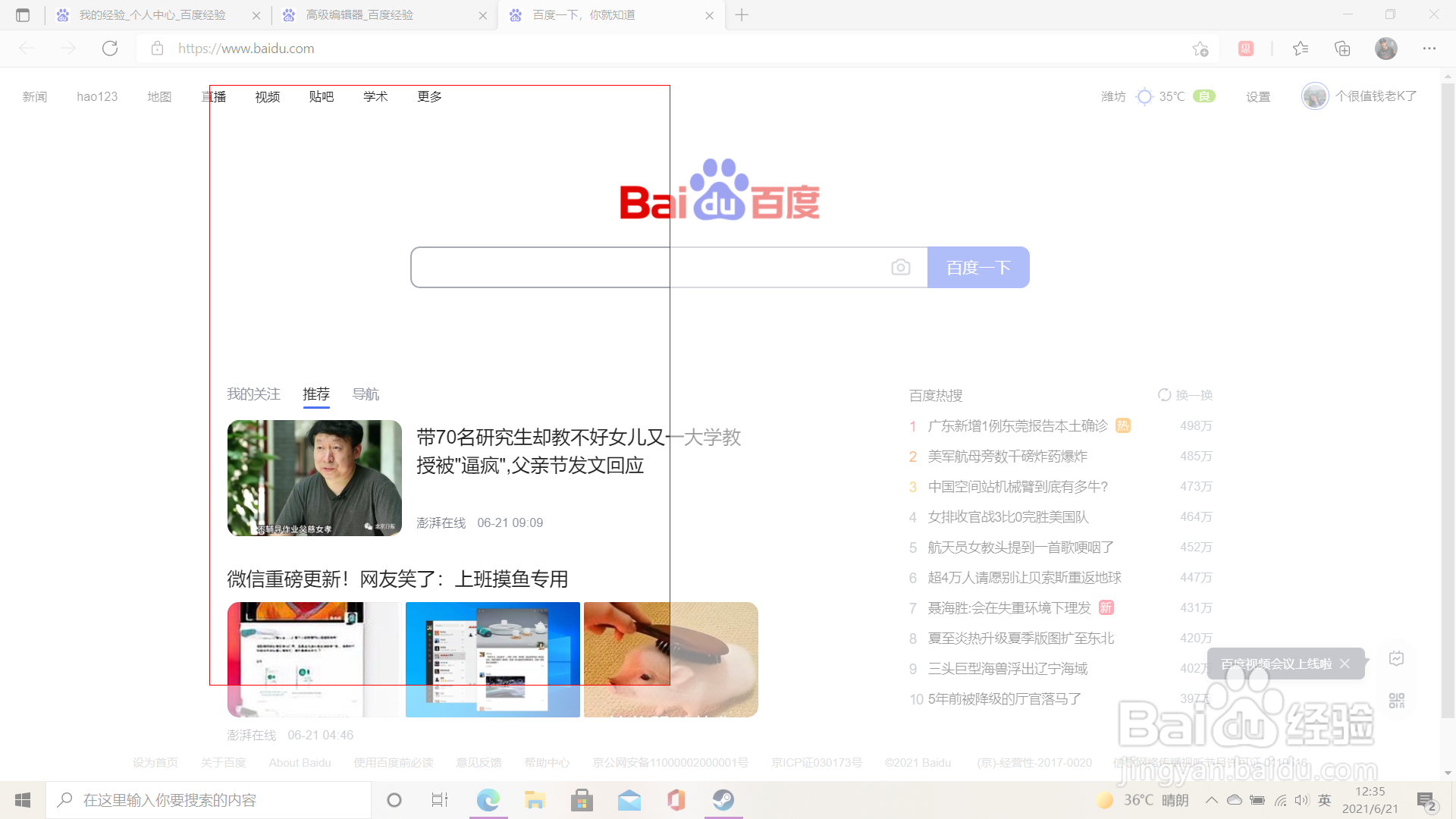Screen dimensions: 1456x819
Task: Click the camera icon for image search
Action: pyautogui.click(x=901, y=267)
